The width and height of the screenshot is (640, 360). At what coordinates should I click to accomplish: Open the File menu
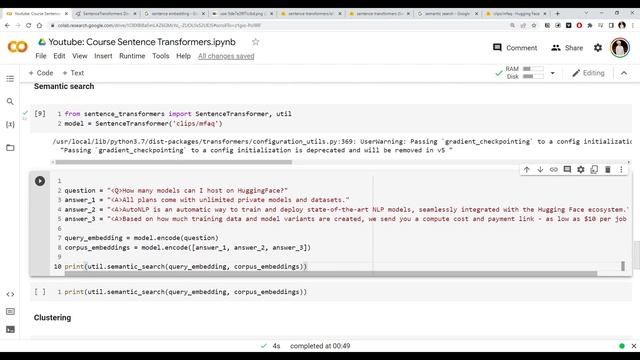pos(41,56)
